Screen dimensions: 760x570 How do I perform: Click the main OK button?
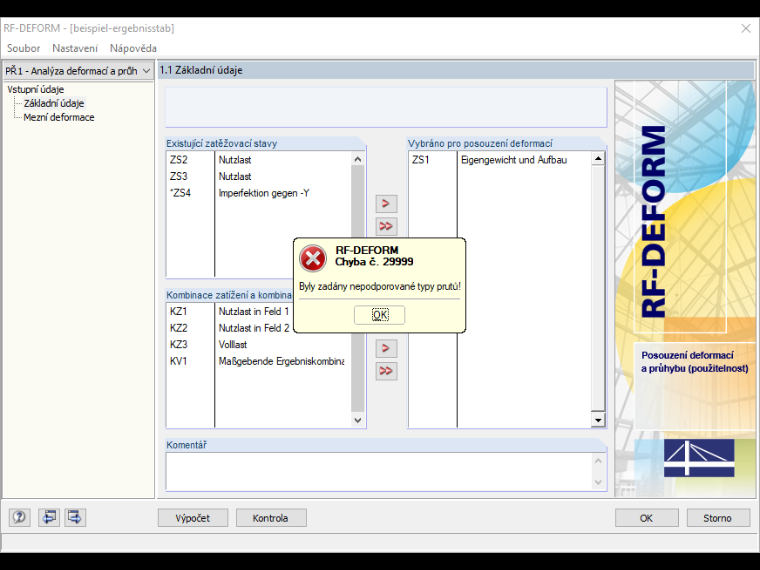[x=647, y=518]
